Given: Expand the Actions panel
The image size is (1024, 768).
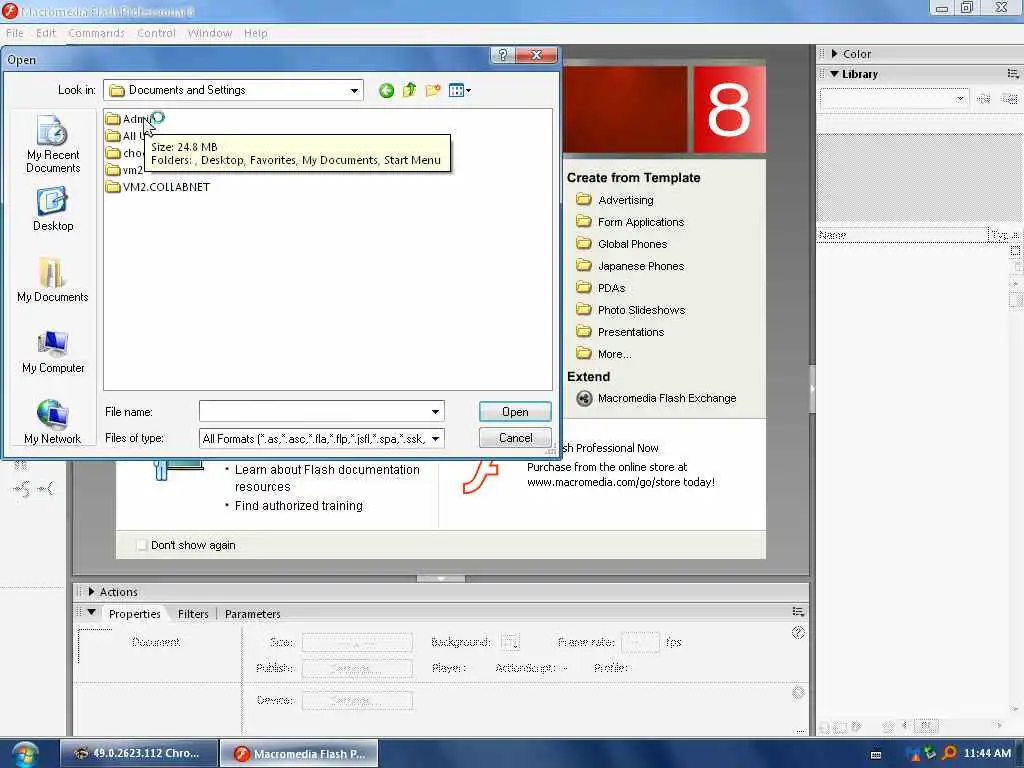Looking at the screenshot, I should pyautogui.click(x=91, y=592).
